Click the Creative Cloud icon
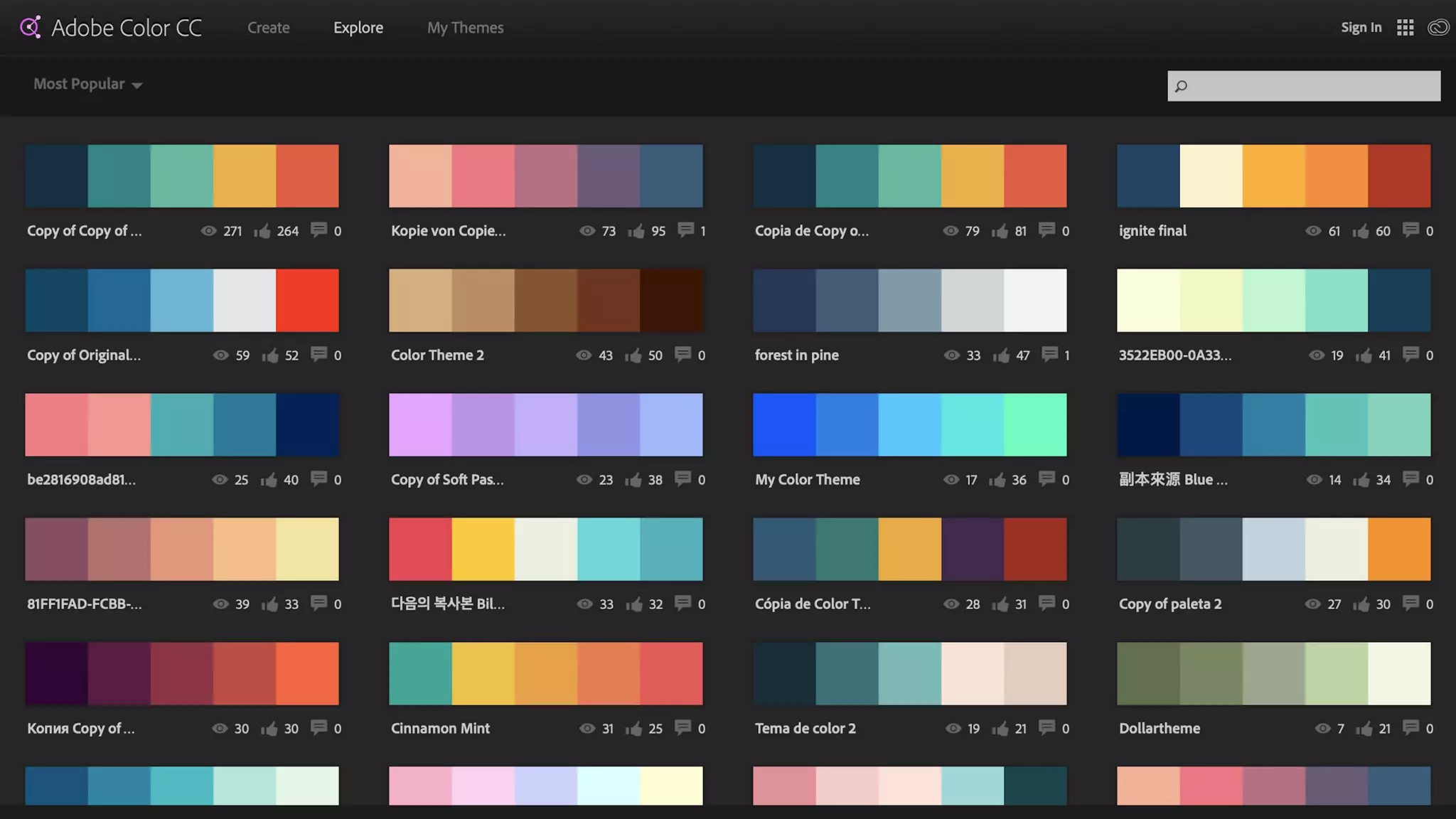The width and height of the screenshot is (1456, 819). [1438, 27]
